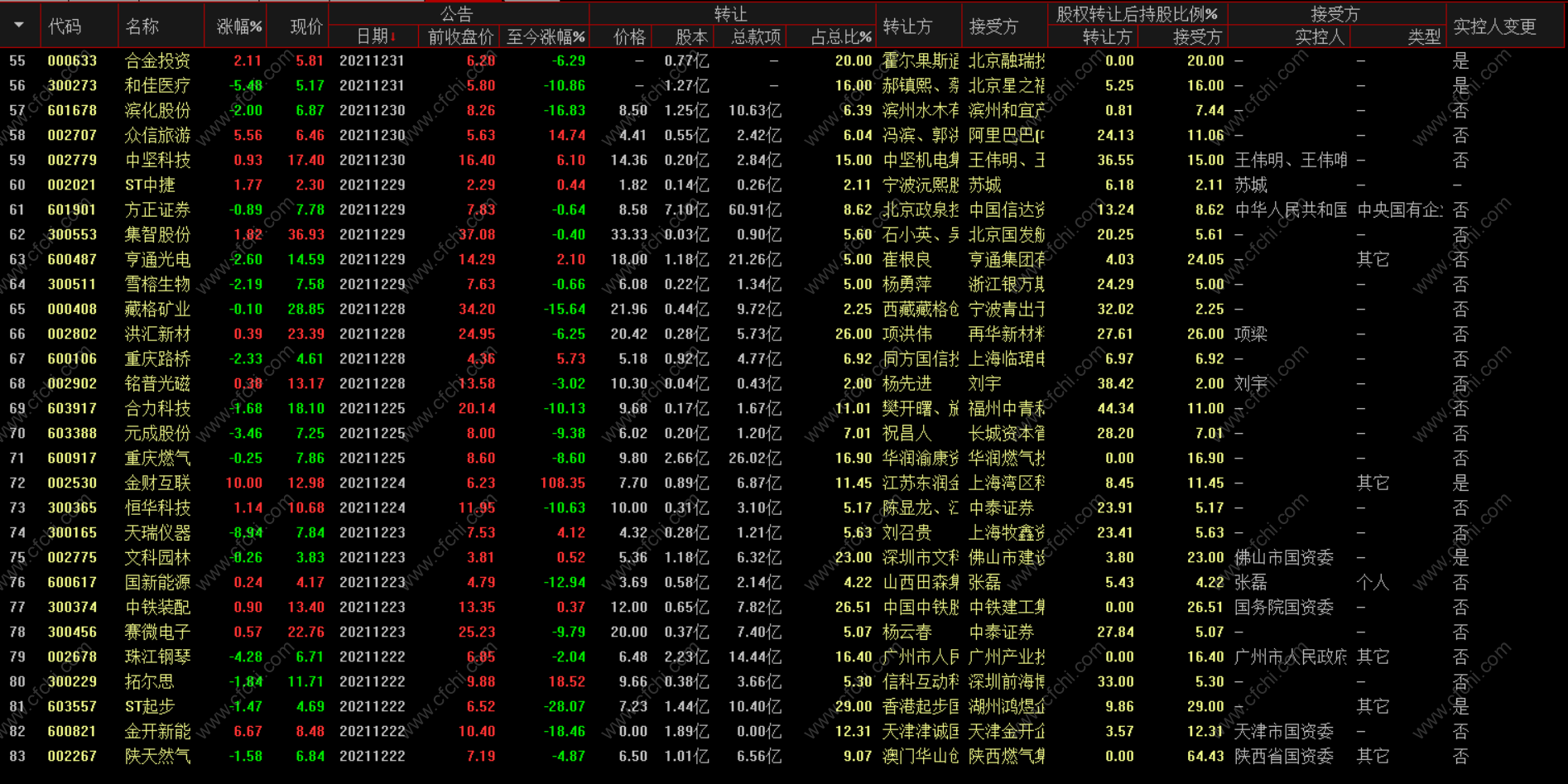
Task: Click the 108.35 gain value for 金财互联
Action: [563, 483]
